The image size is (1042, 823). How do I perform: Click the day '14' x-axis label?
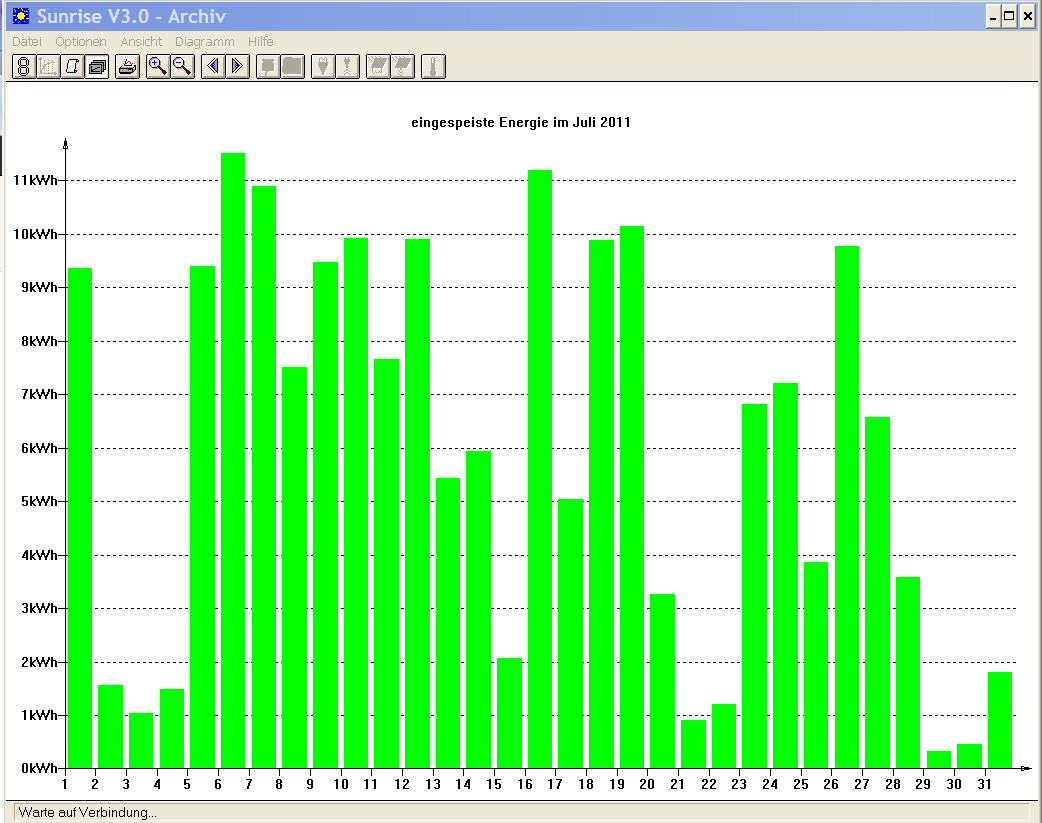(x=463, y=784)
